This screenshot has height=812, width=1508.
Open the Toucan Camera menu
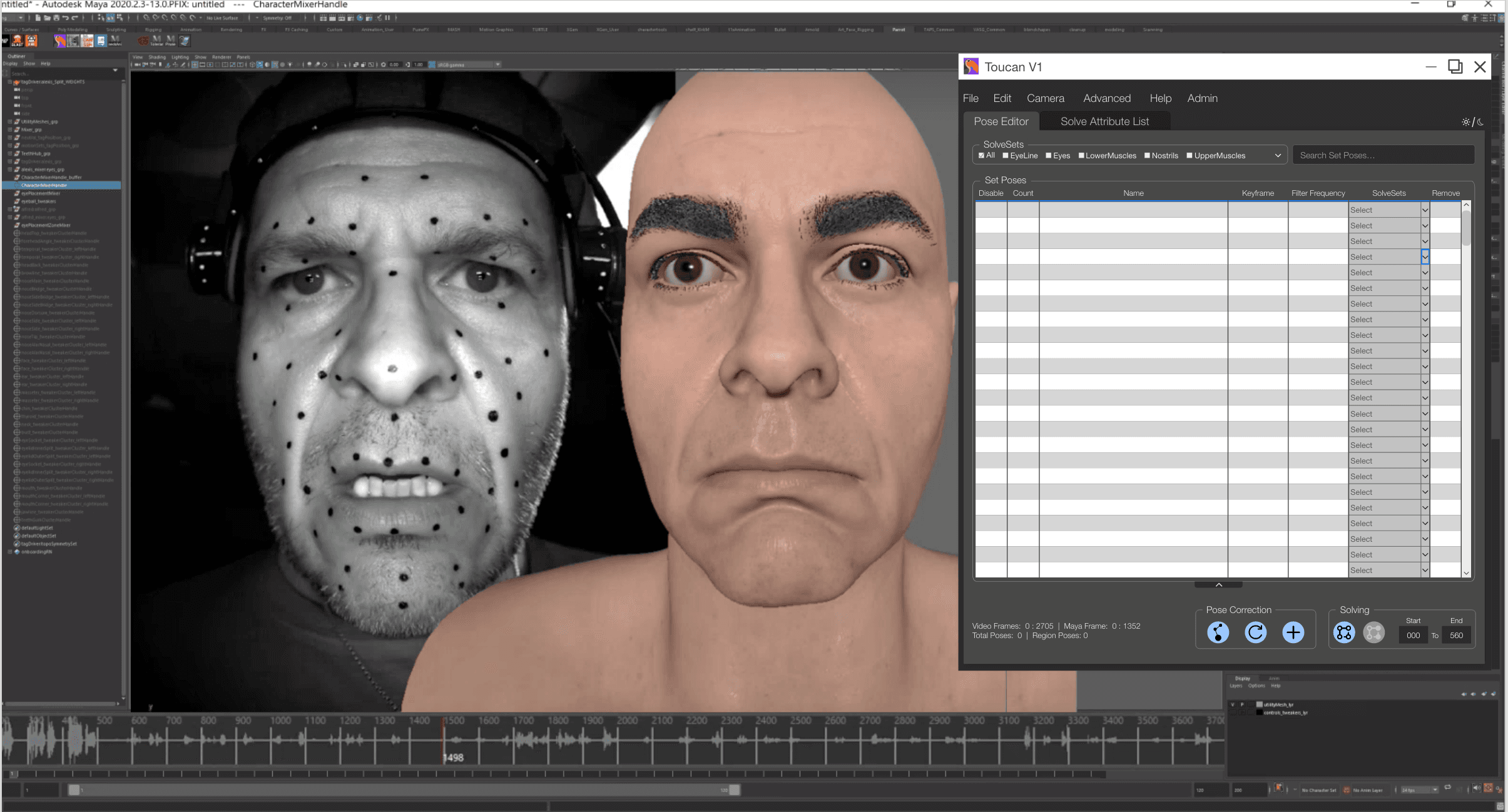coord(1045,98)
